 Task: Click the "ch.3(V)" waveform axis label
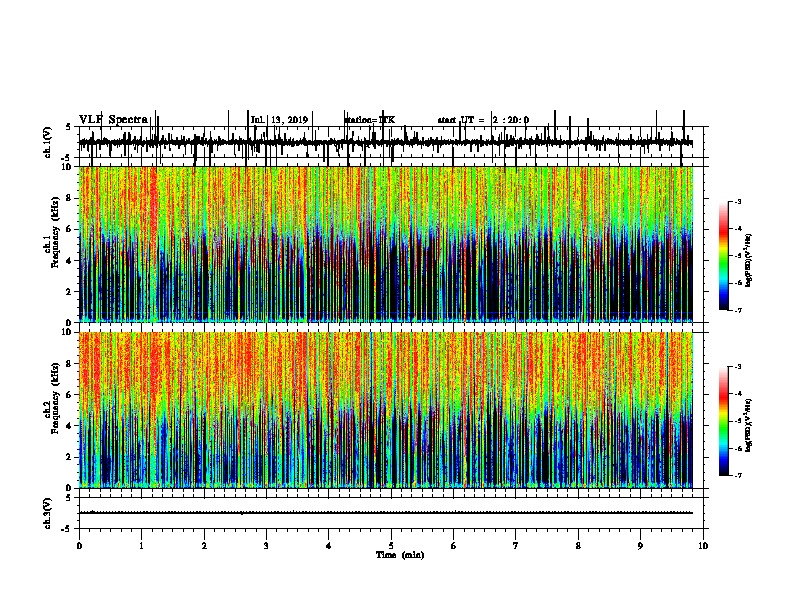48,513
